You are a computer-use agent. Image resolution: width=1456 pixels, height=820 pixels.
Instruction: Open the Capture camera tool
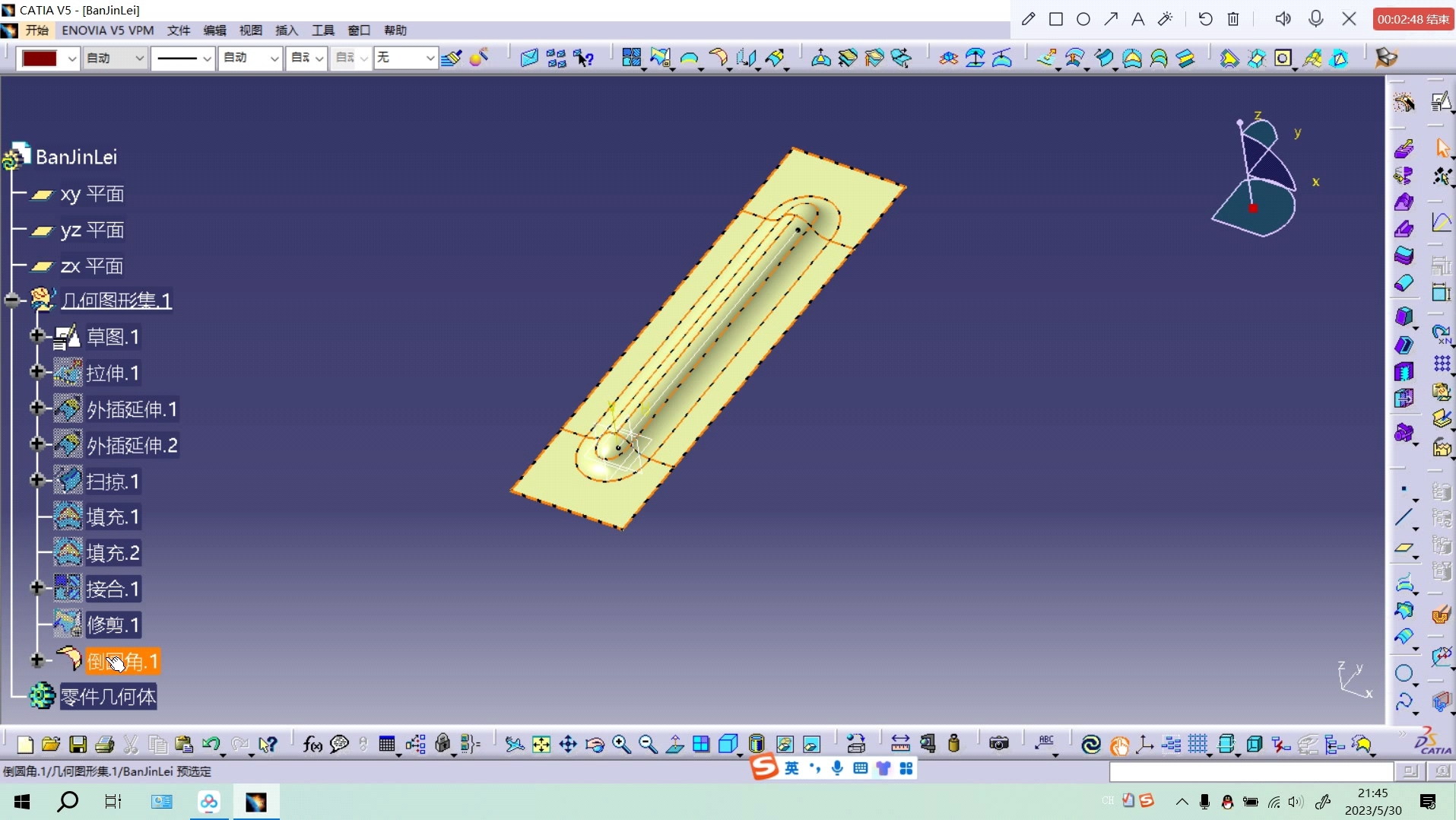pos(999,745)
